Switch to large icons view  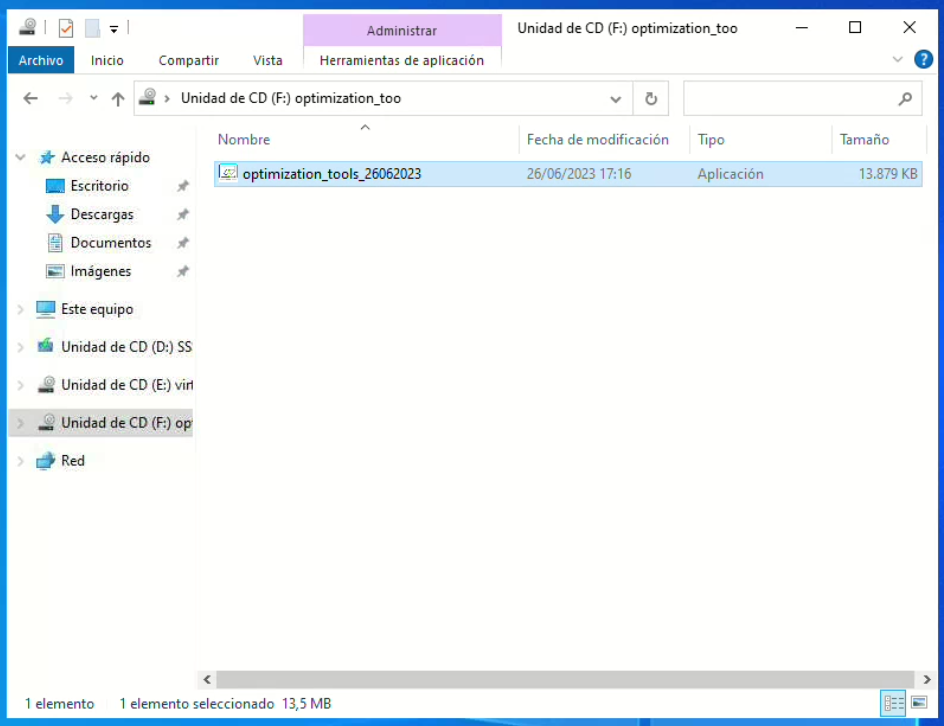click(x=919, y=703)
